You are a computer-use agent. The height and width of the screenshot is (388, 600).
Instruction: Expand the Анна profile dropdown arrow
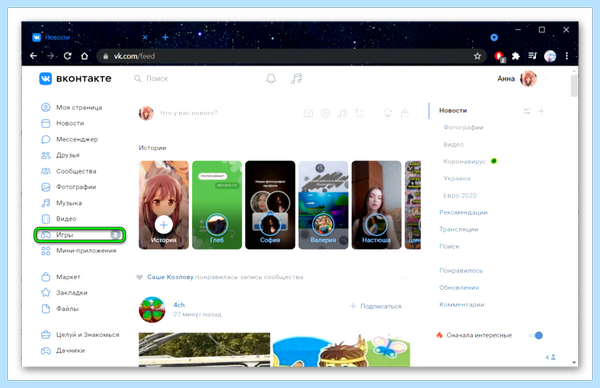click(544, 79)
